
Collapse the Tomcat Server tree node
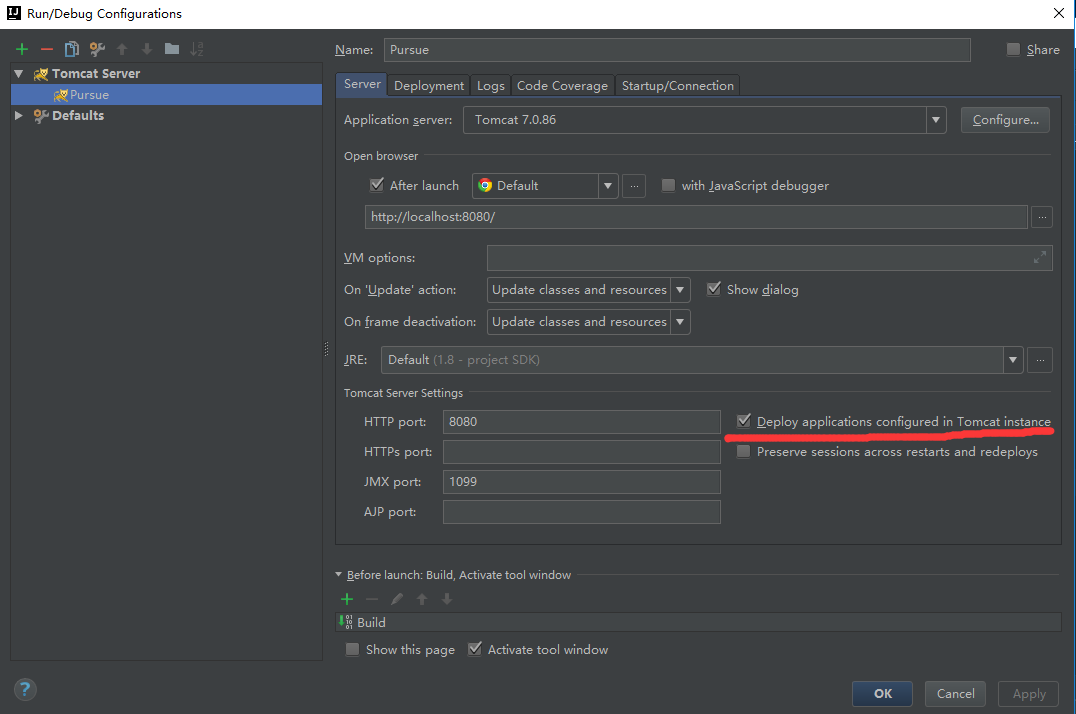[x=19, y=73]
